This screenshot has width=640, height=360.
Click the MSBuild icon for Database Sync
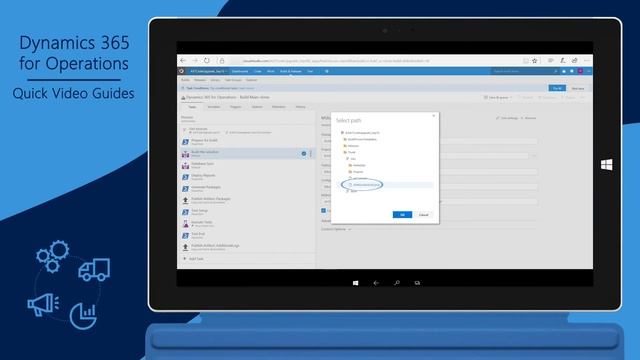(185, 166)
